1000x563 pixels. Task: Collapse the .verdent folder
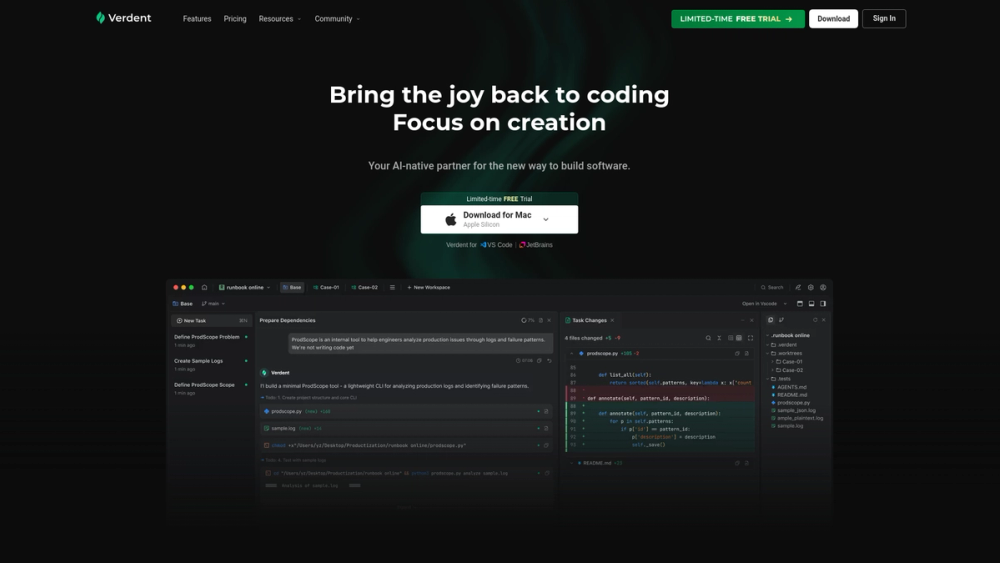(x=767, y=345)
